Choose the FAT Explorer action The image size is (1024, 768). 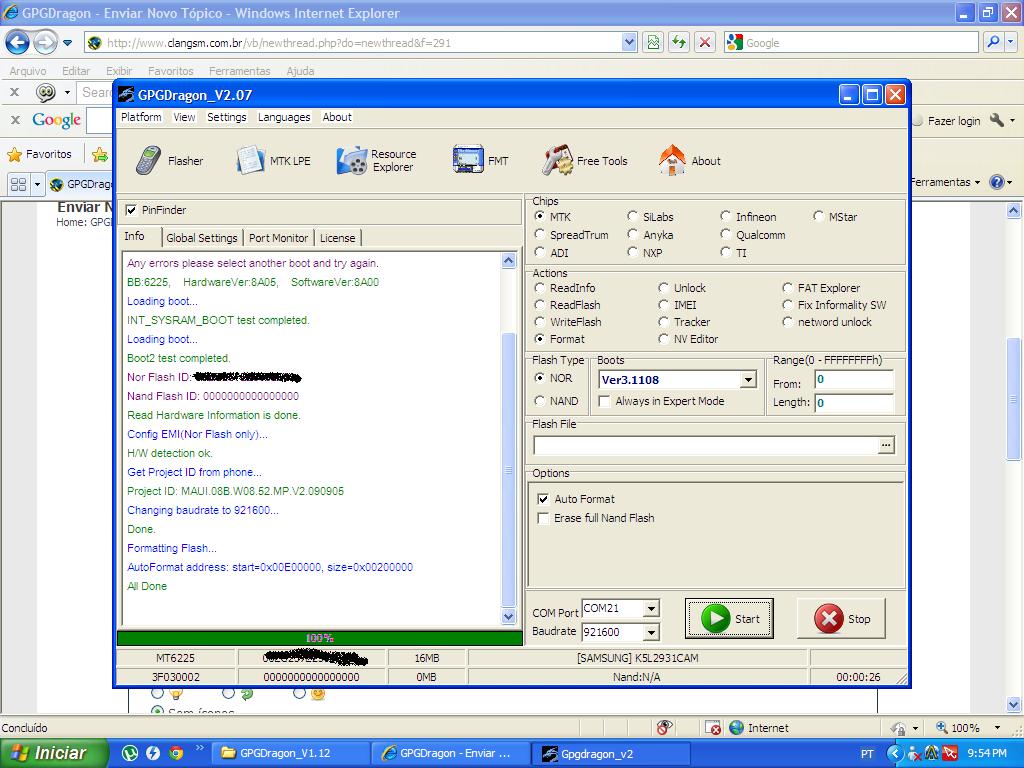(x=788, y=287)
